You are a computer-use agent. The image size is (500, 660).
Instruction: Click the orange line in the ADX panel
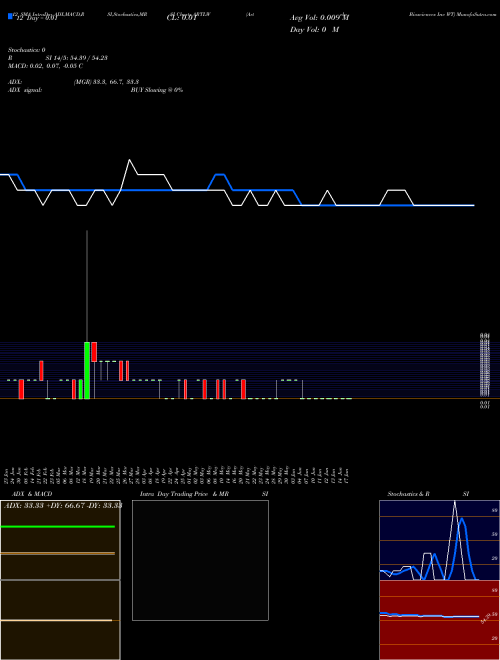[x=58, y=554]
